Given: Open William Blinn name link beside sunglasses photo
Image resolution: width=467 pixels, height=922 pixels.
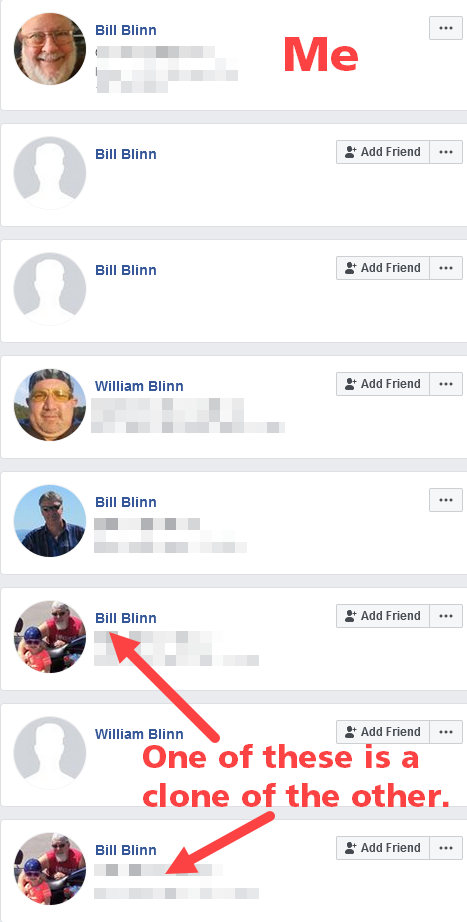Looking at the screenshot, I should point(139,386).
